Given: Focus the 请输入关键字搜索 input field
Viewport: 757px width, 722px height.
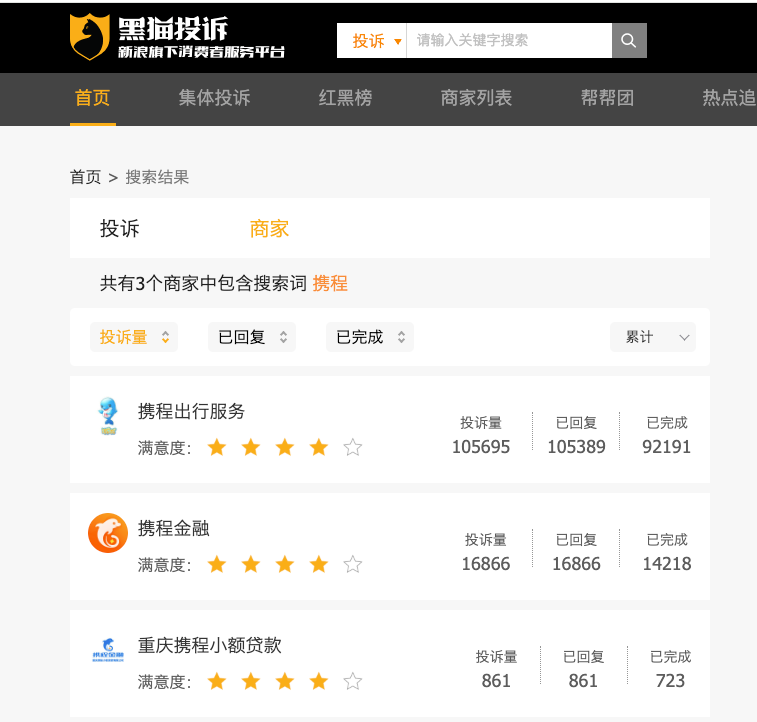Looking at the screenshot, I should (x=509, y=41).
